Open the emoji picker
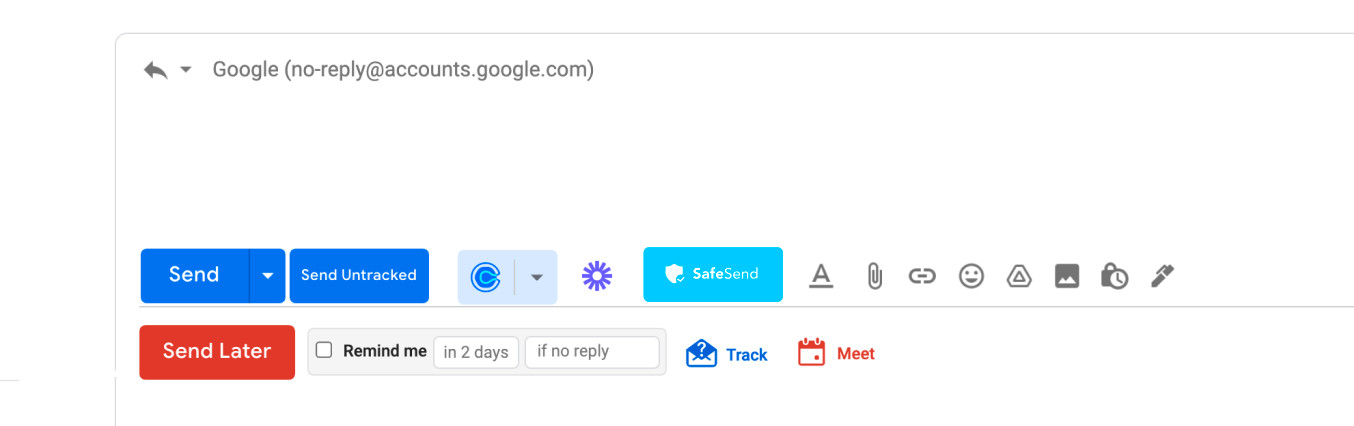The width and height of the screenshot is (1354, 426). [x=971, y=276]
